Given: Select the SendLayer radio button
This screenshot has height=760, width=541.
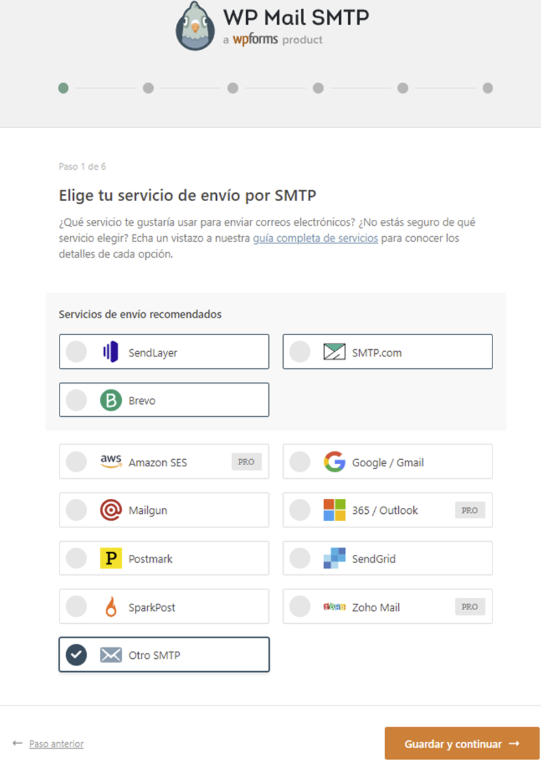Looking at the screenshot, I should [x=77, y=352].
